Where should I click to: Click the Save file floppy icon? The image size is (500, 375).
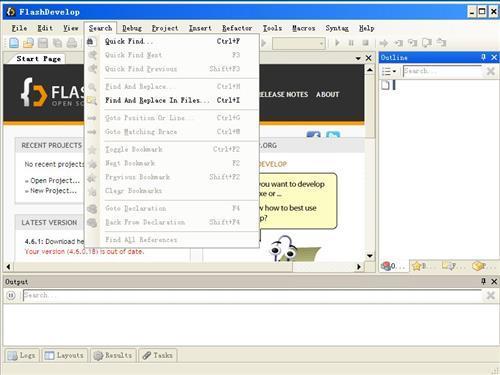click(43, 43)
